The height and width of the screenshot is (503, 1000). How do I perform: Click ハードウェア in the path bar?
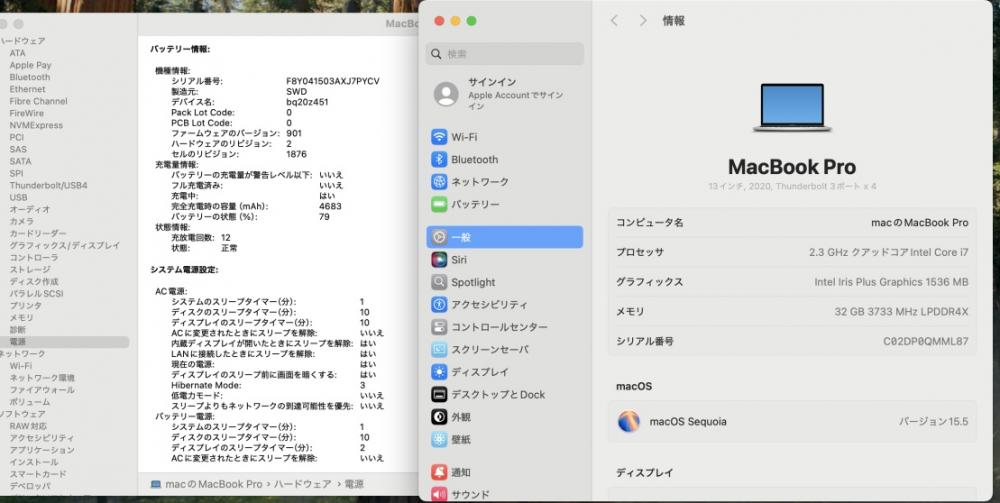coord(303,485)
